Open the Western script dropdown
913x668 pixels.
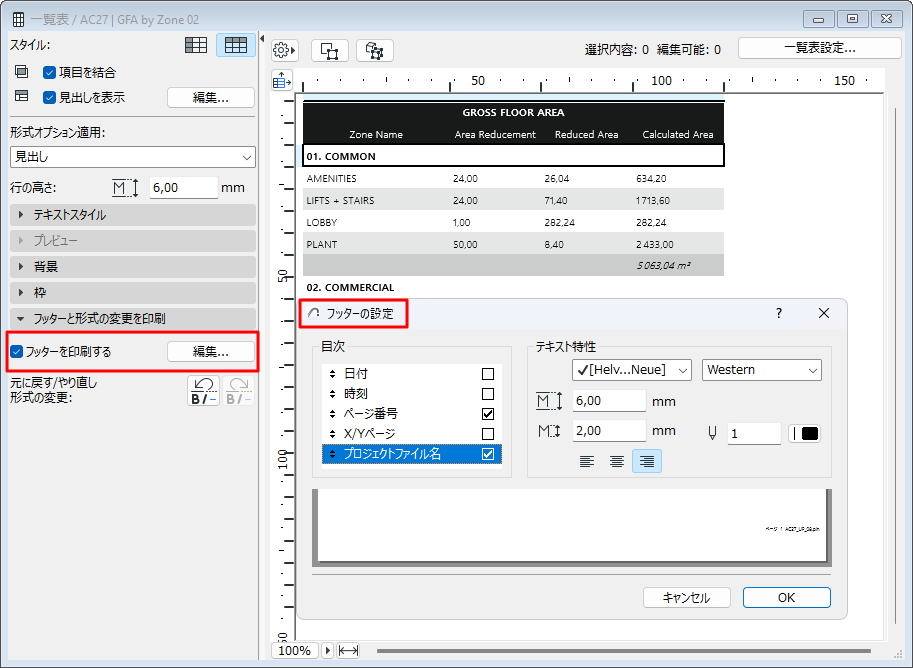pos(762,370)
